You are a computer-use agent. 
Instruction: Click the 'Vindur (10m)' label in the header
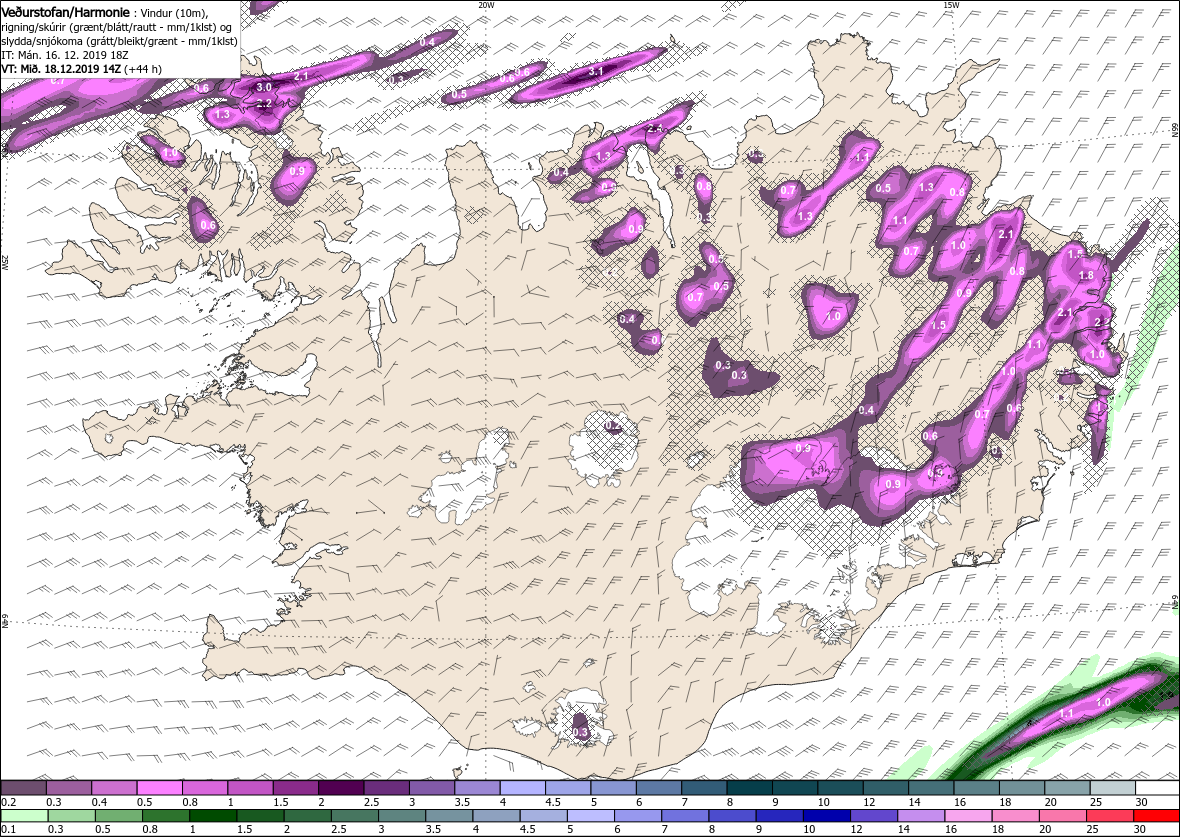click(173, 13)
